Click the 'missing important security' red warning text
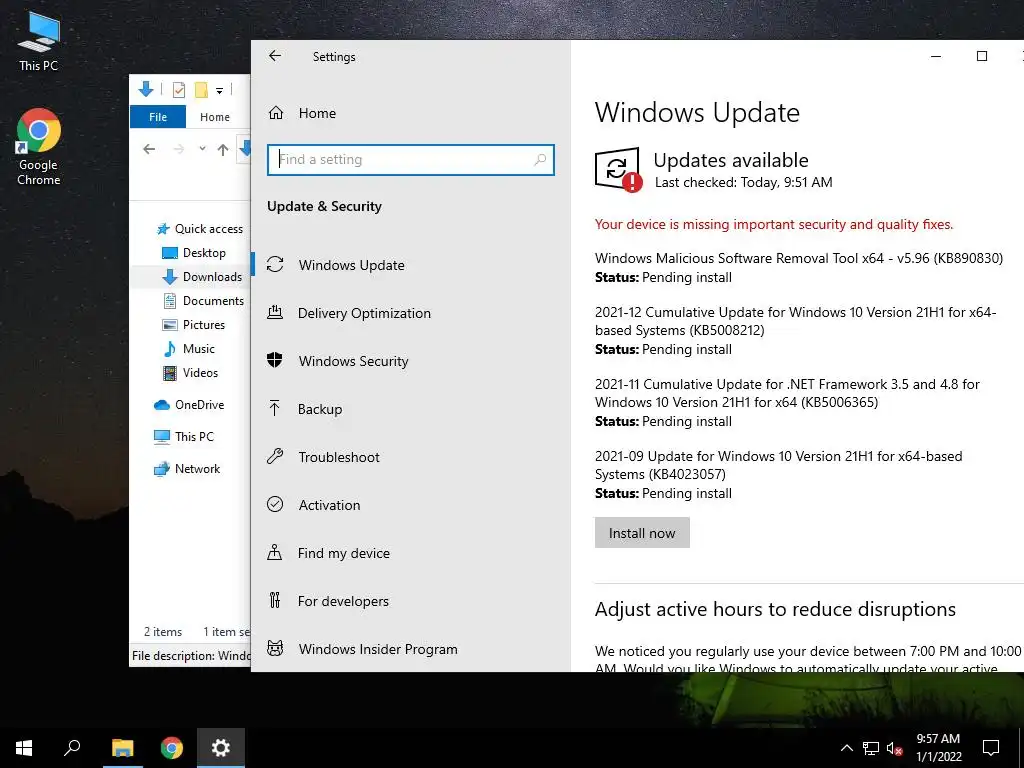The width and height of the screenshot is (1024, 768). click(x=774, y=225)
